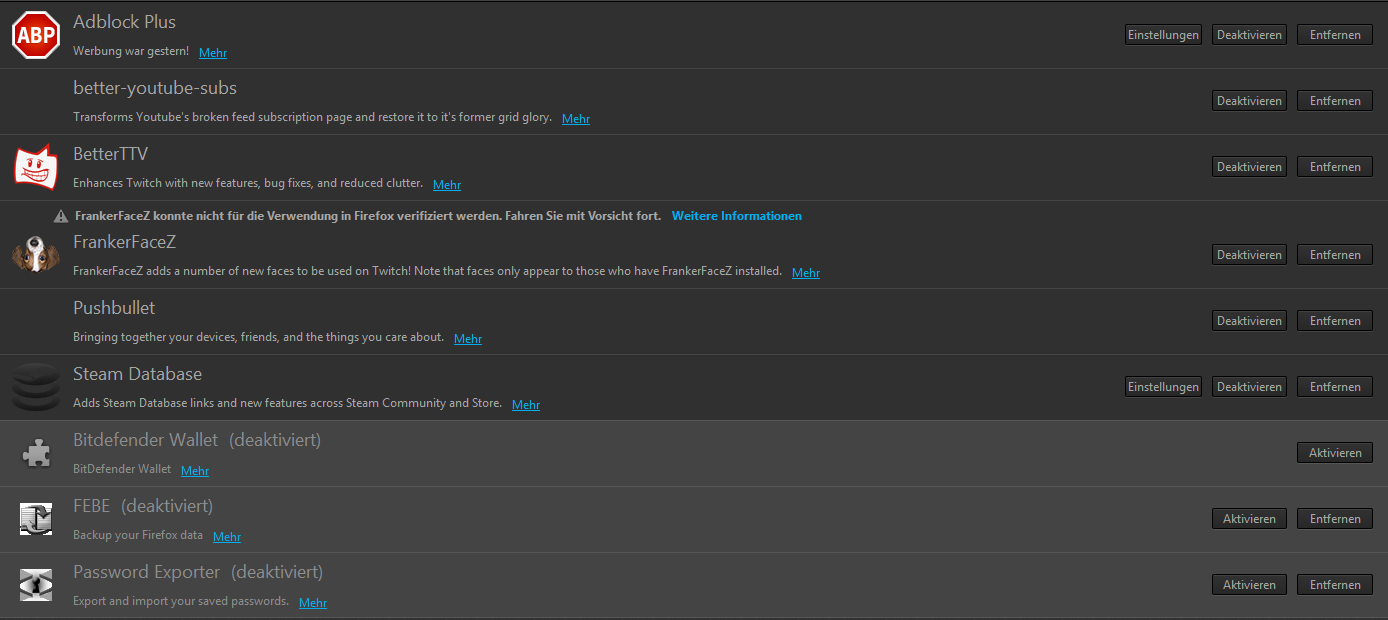Deactivate BetterTTV
The image size is (1388, 620).
1249,167
